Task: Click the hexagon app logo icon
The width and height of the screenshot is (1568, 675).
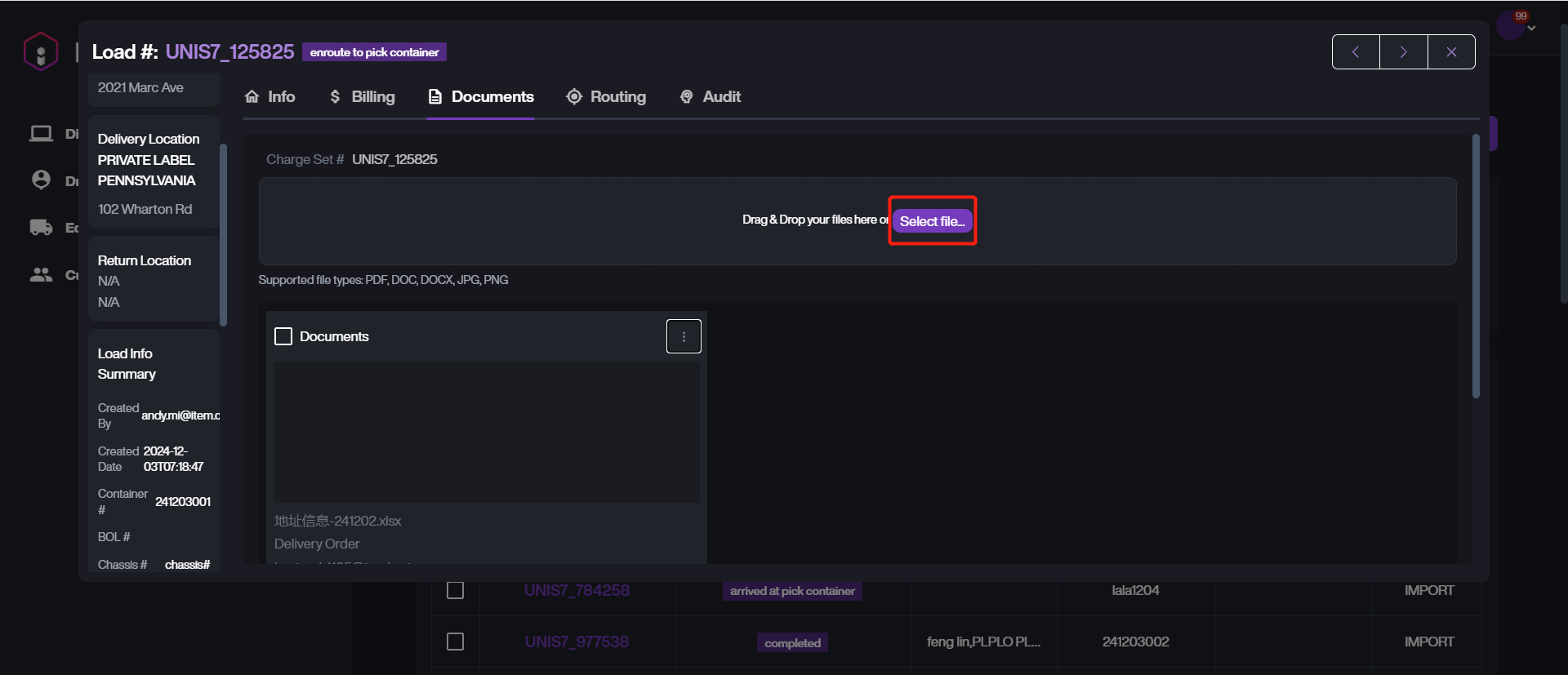Action: (x=40, y=51)
